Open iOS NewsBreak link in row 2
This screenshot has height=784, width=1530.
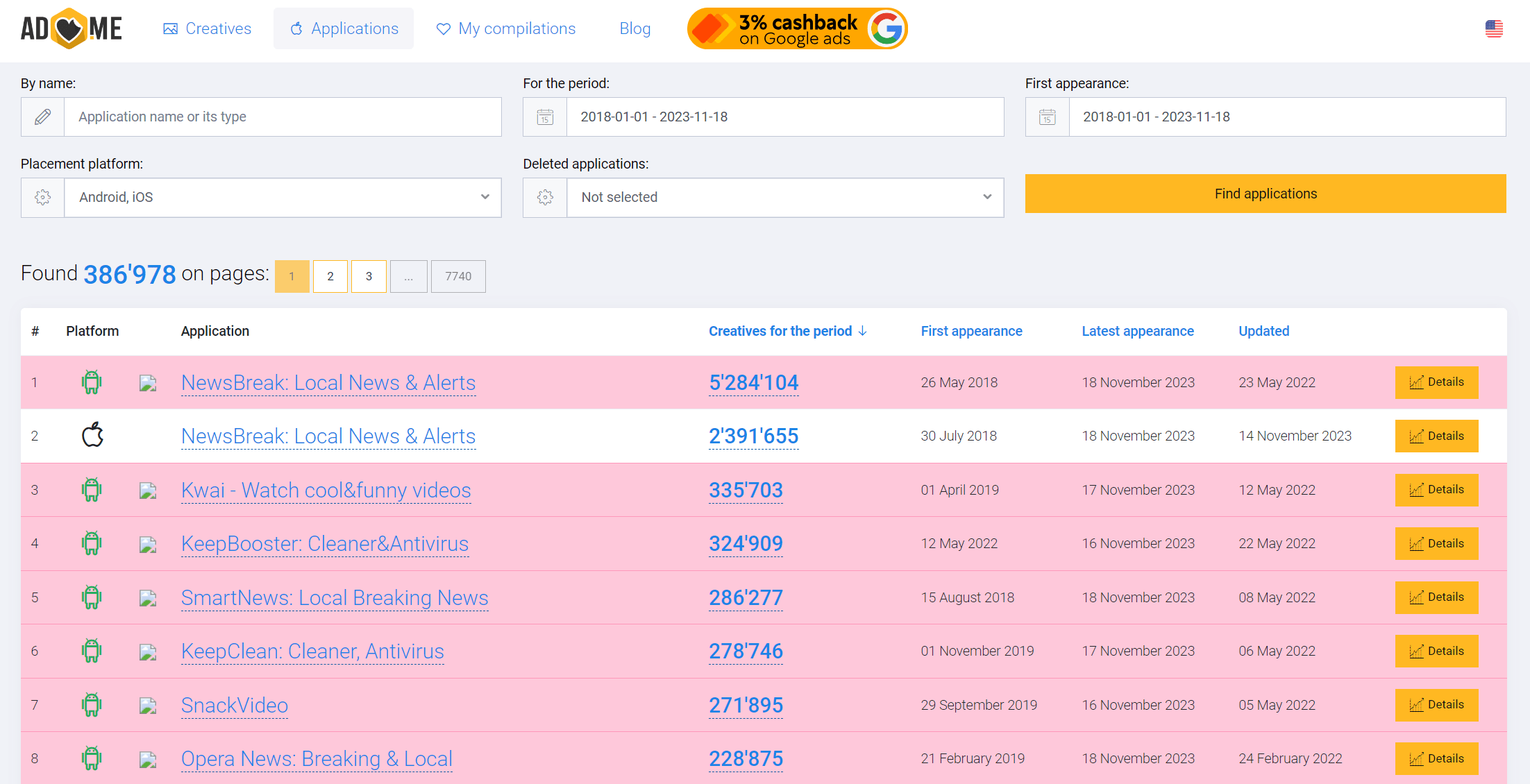tap(328, 436)
